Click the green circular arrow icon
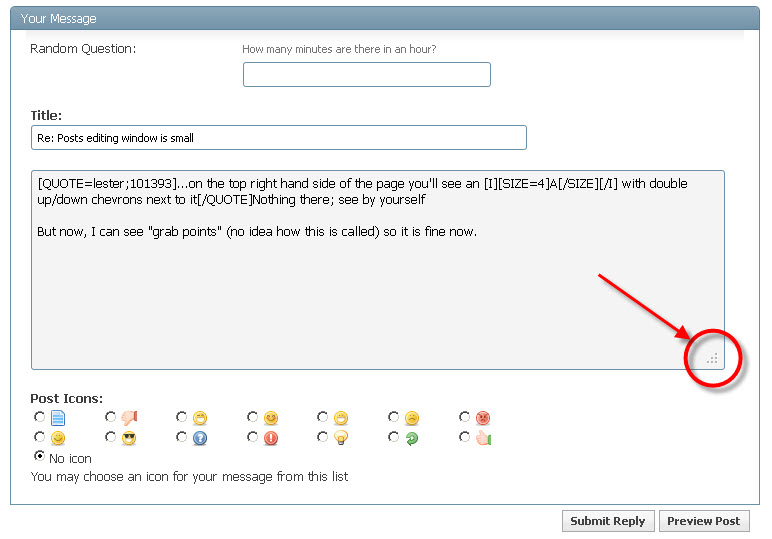This screenshot has width=772, height=539. [412, 438]
